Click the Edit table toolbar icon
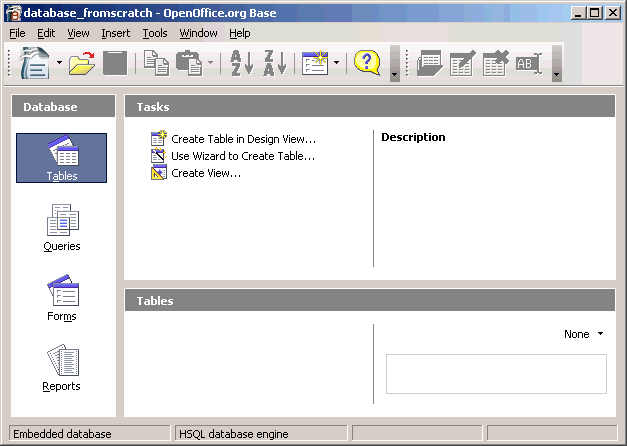The width and height of the screenshot is (627, 446). tap(463, 63)
